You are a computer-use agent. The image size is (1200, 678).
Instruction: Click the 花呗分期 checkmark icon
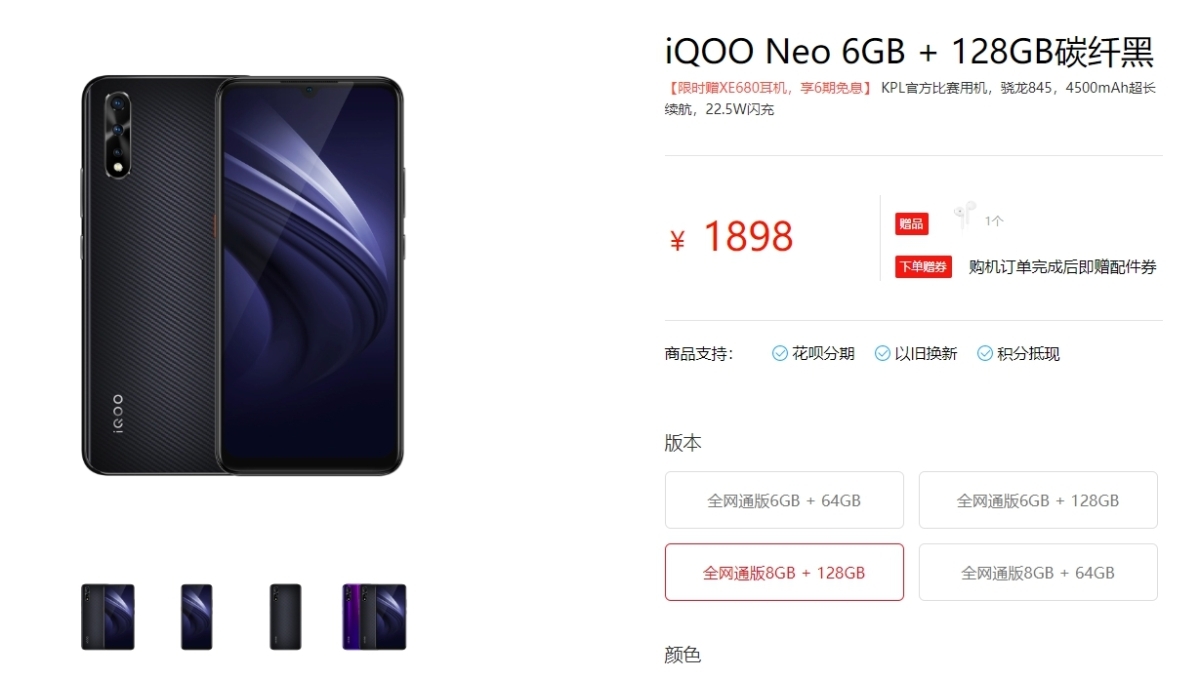coord(780,353)
